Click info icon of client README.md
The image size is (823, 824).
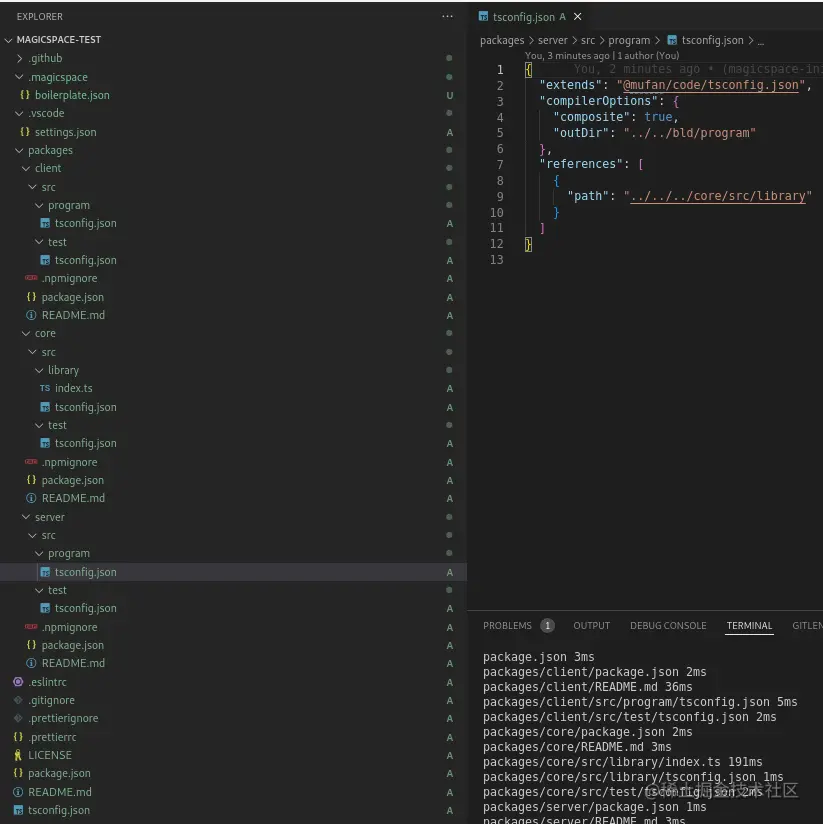pos(32,315)
